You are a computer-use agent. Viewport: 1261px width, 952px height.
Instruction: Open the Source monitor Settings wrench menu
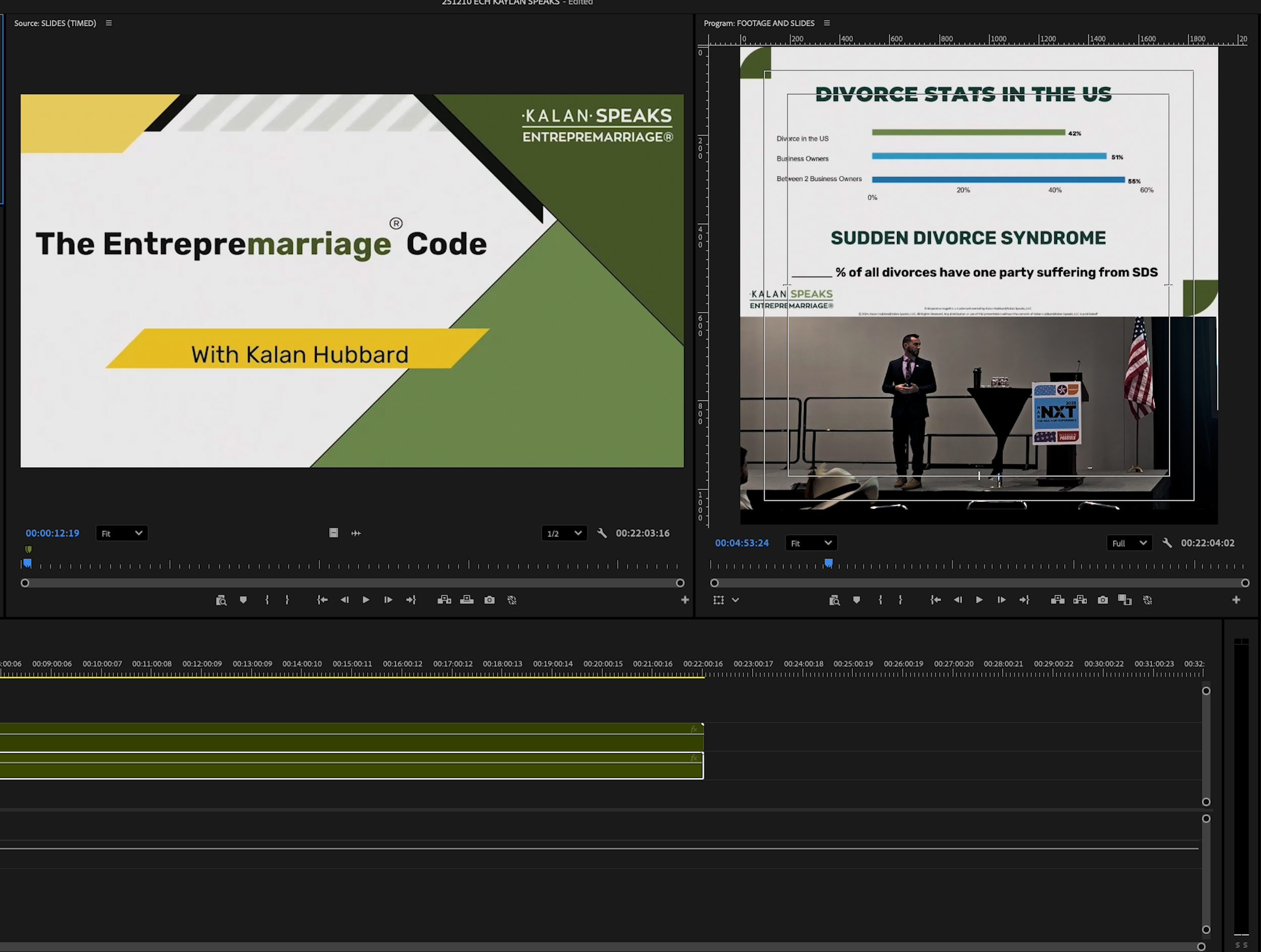point(602,533)
